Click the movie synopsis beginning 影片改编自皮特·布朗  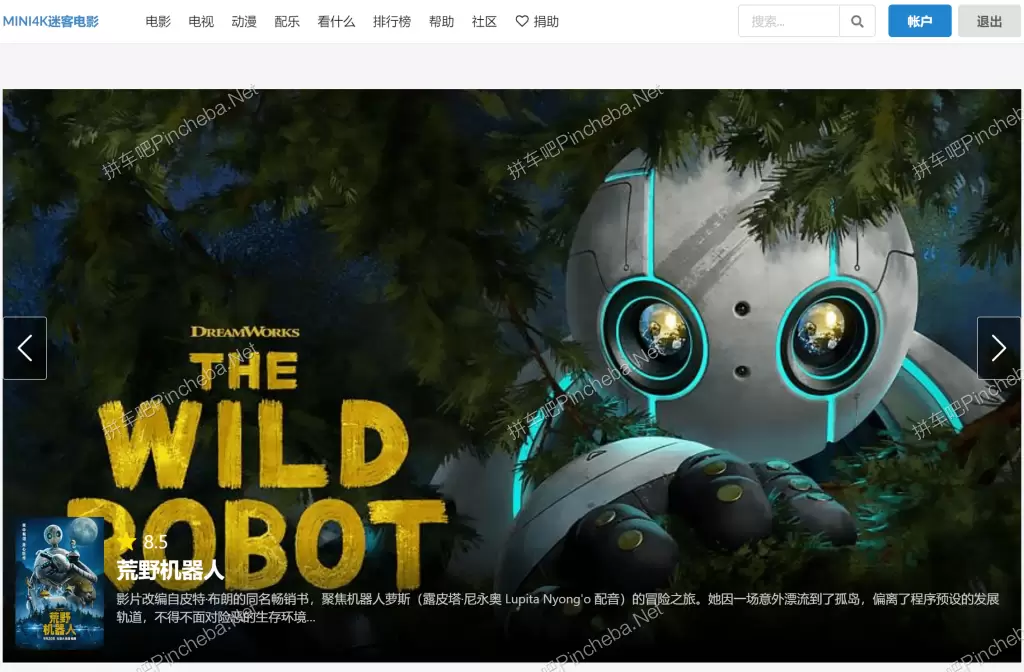click(558, 608)
